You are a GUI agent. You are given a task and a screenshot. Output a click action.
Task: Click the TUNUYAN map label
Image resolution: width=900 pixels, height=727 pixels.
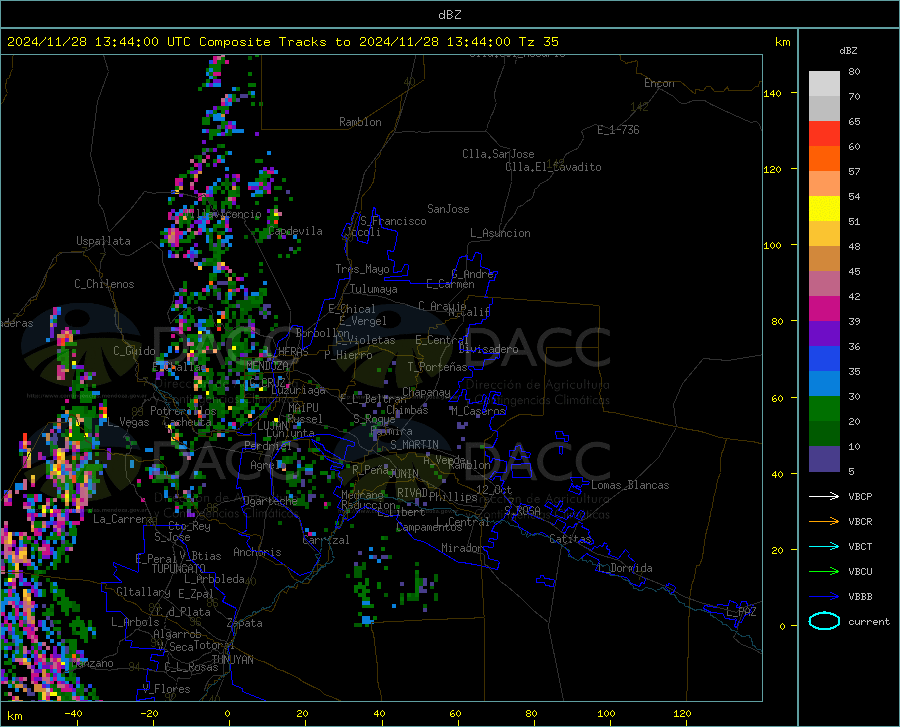coord(232,660)
